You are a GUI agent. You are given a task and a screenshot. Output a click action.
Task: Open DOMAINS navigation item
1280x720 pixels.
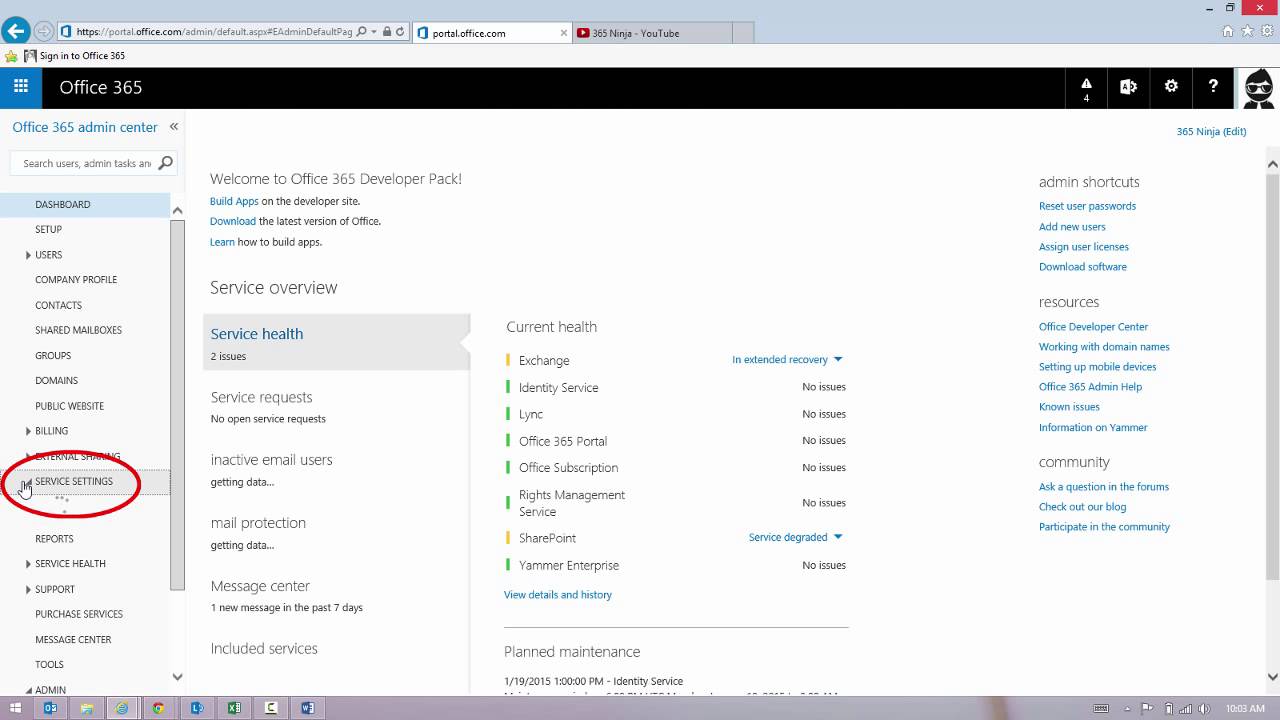click(56, 381)
